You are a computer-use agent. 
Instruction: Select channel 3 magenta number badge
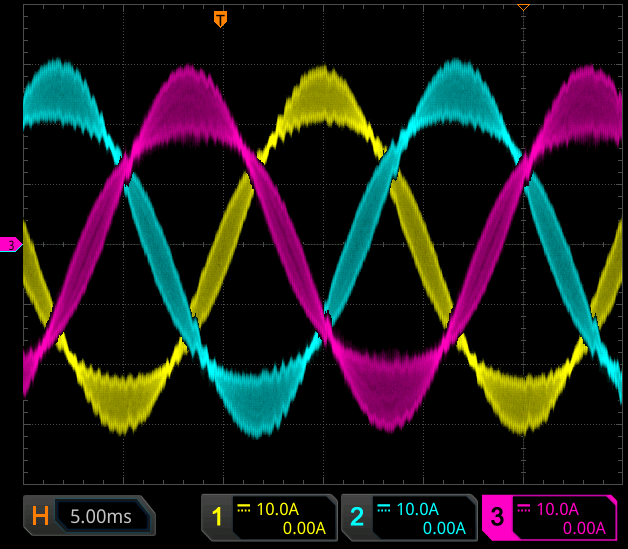[497, 517]
